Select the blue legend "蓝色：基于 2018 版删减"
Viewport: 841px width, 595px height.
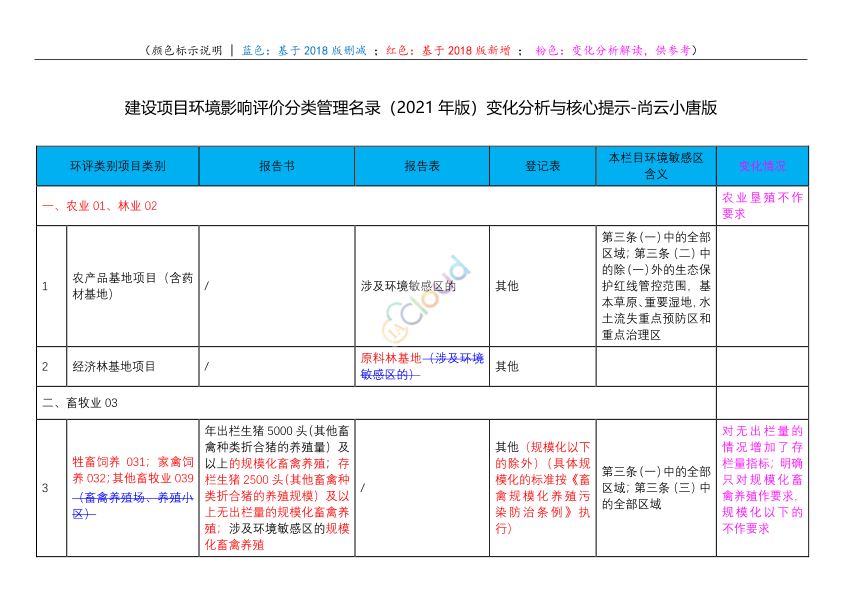[304, 50]
